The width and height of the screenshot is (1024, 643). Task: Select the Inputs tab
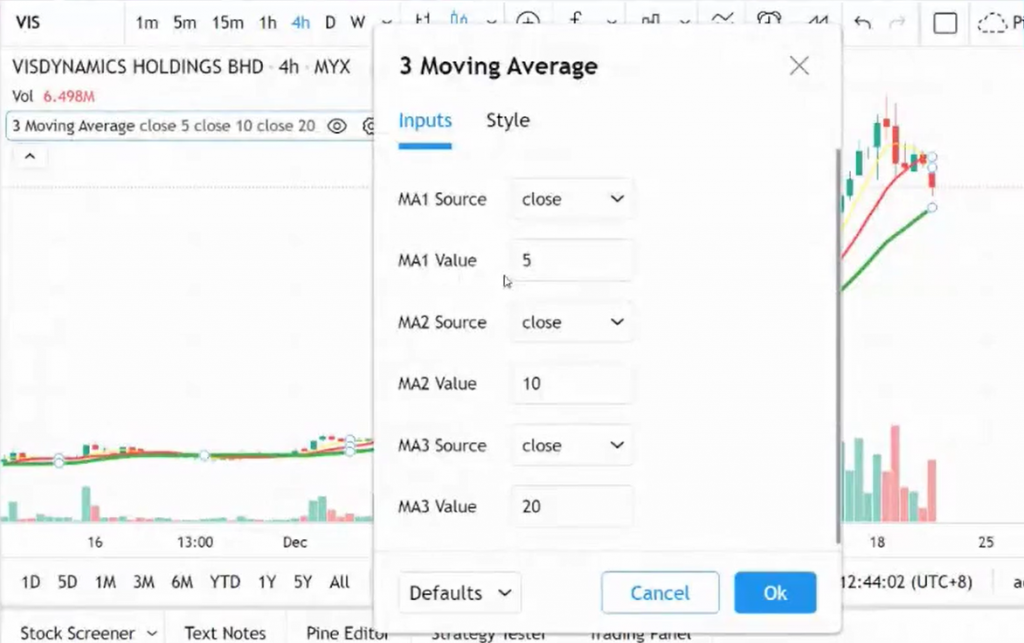click(x=425, y=120)
